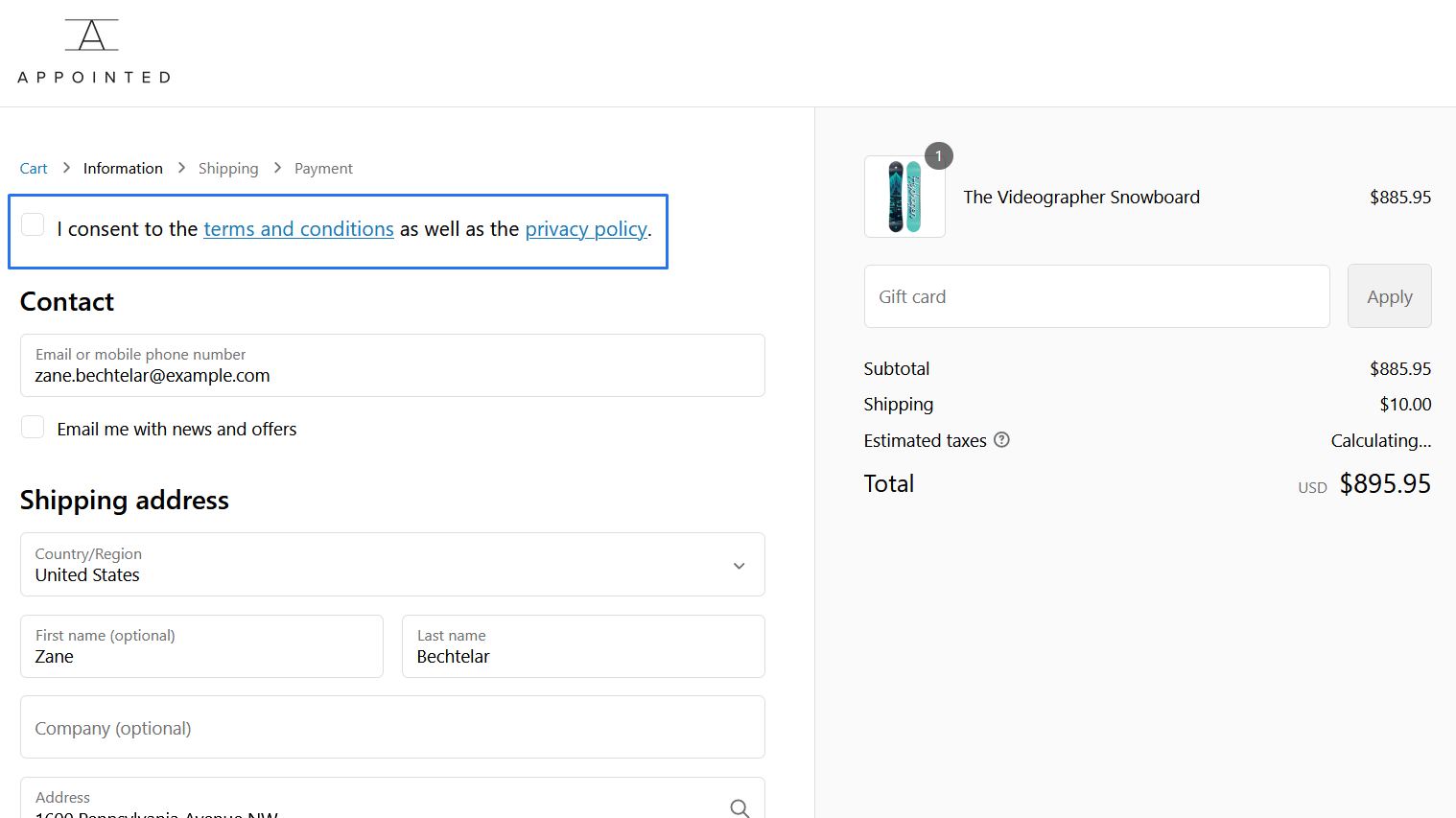Select the Shipping step in the breadcrumb
1456x818 pixels.
(227, 168)
